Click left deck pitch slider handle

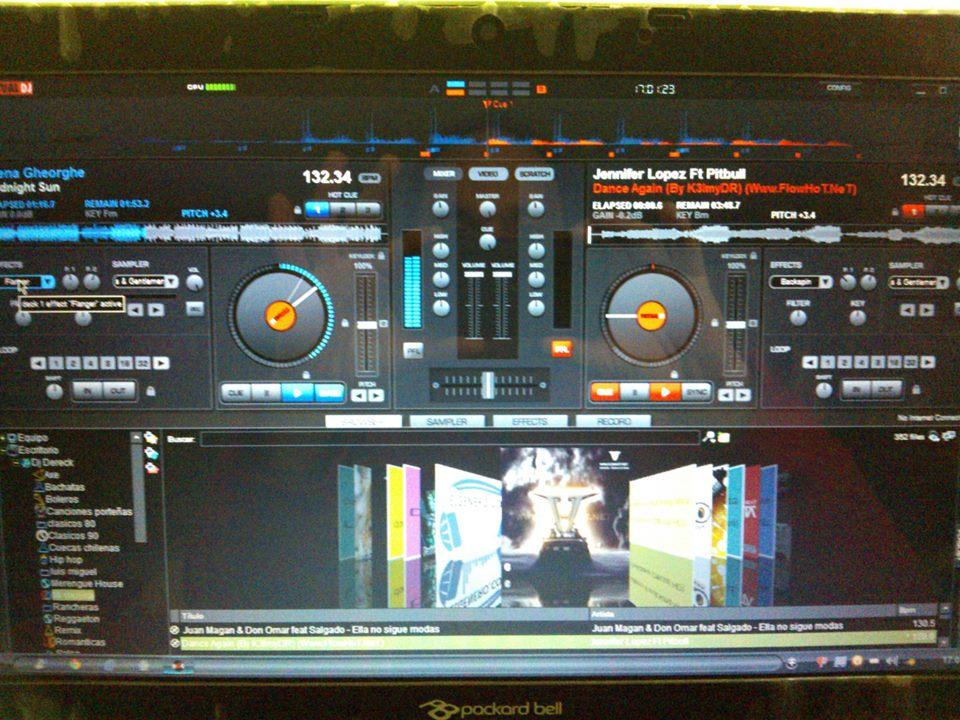(x=367, y=324)
